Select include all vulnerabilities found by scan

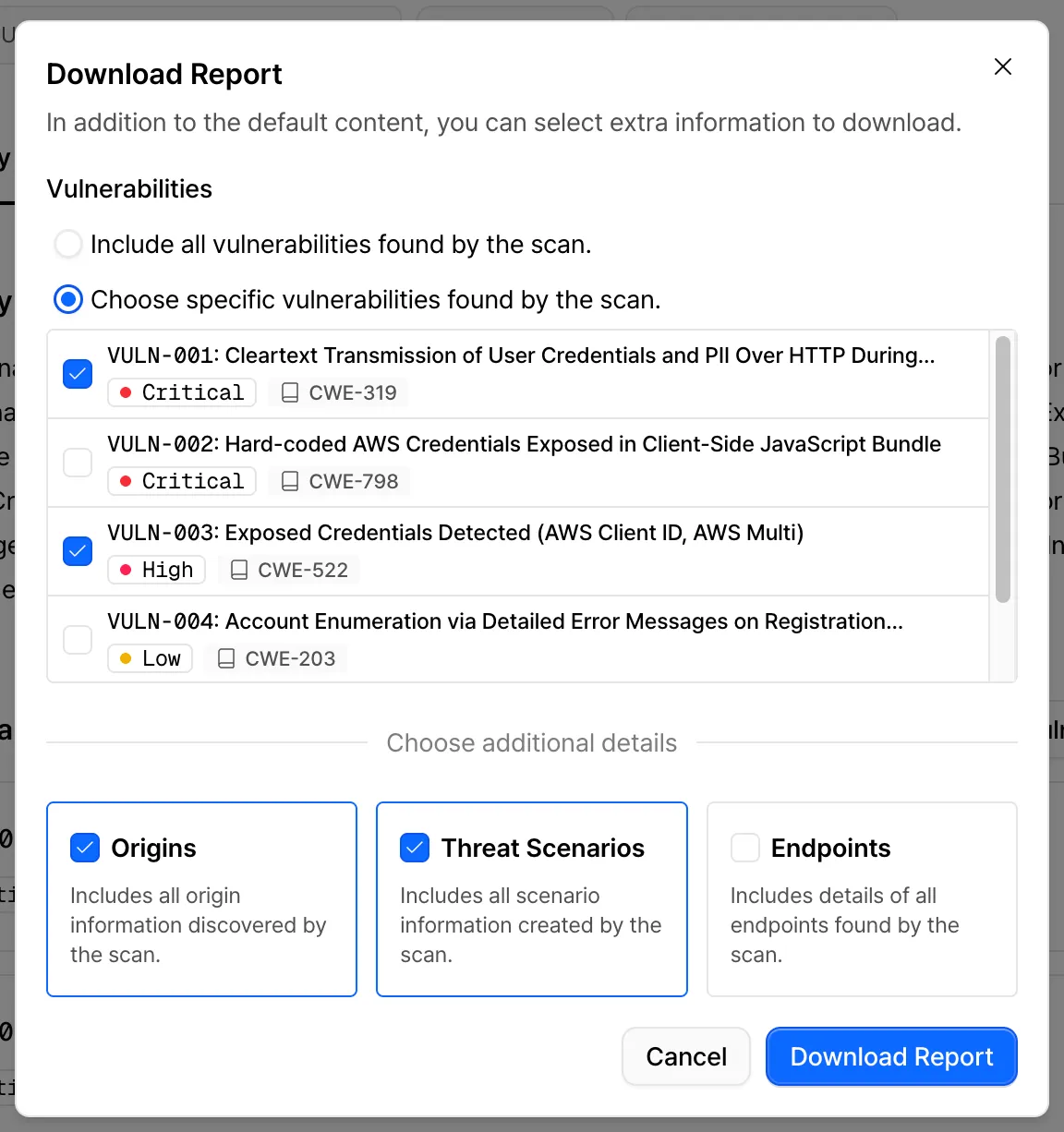click(67, 244)
